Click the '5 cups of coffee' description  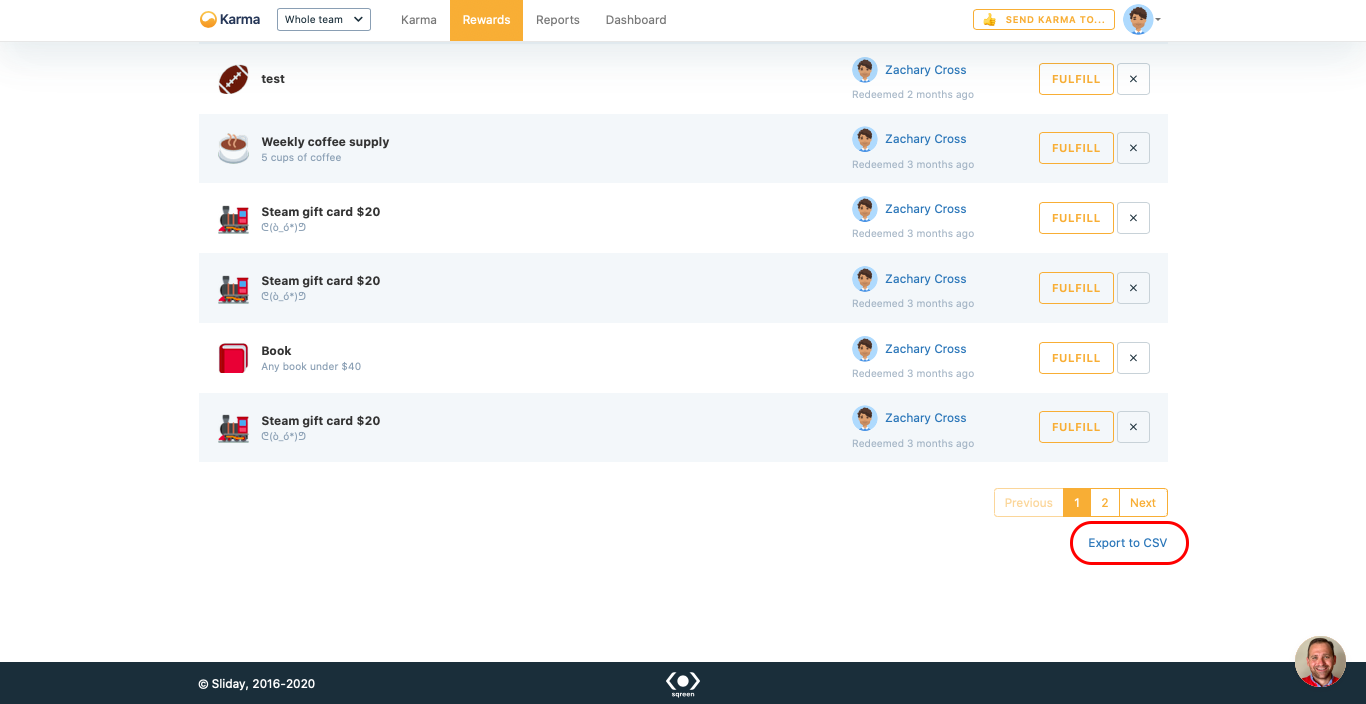(301, 158)
